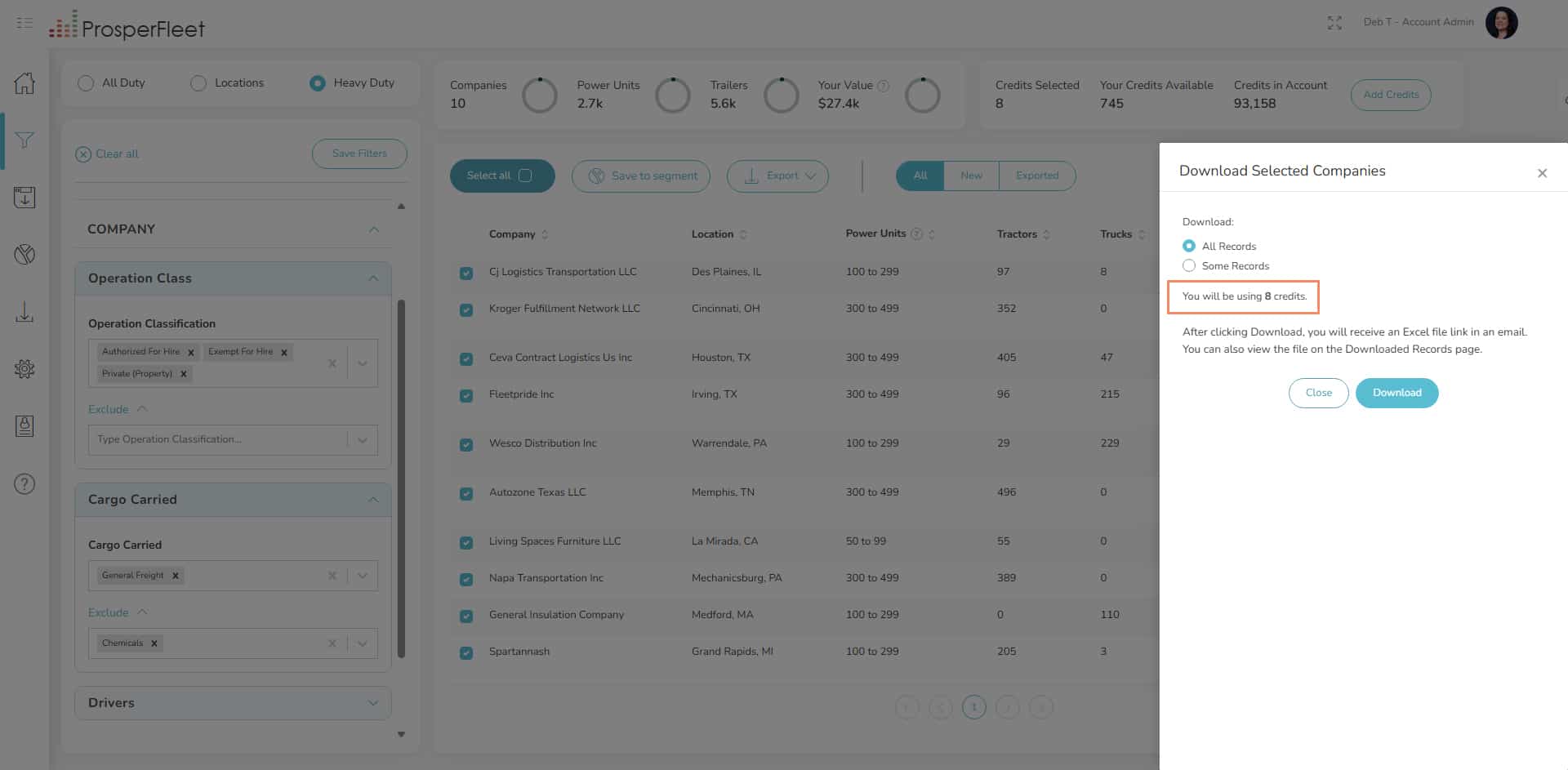This screenshot has height=770, width=1568.
Task: Switch to the New companies tab
Action: click(971, 176)
